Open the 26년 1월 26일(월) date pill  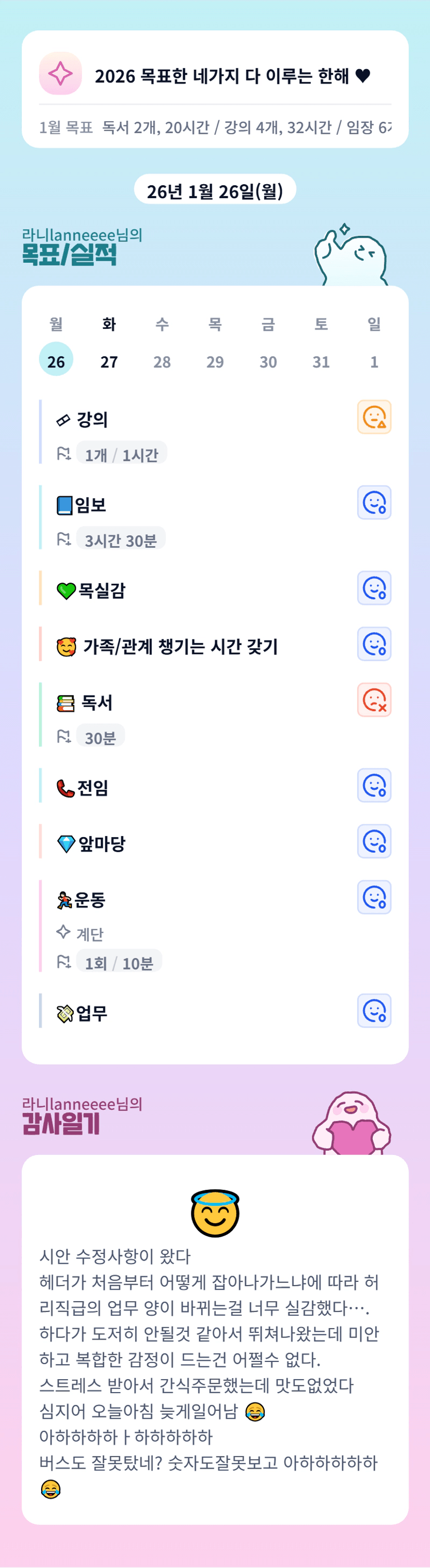coord(215,190)
